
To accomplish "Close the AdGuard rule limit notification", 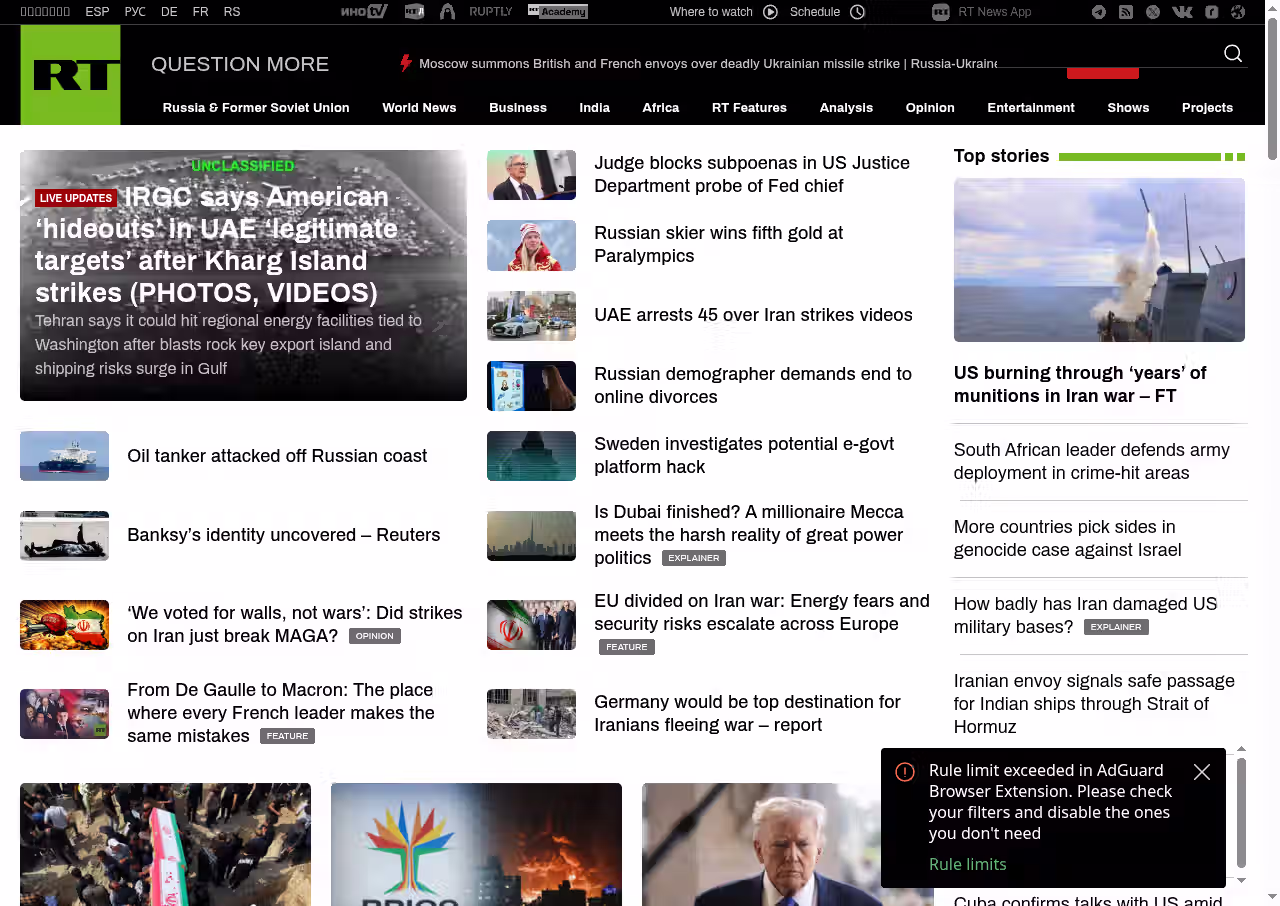I will 1202,772.
